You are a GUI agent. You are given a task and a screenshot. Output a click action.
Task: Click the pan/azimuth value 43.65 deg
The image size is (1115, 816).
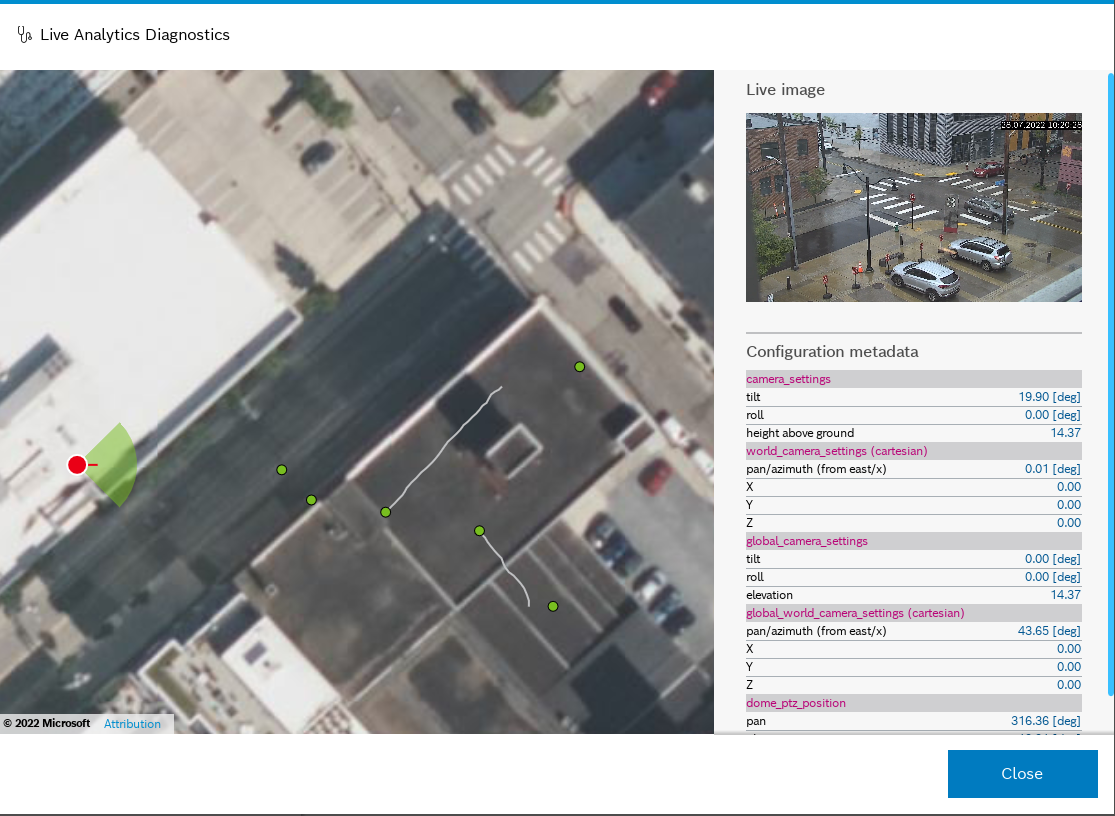pyautogui.click(x=1049, y=631)
